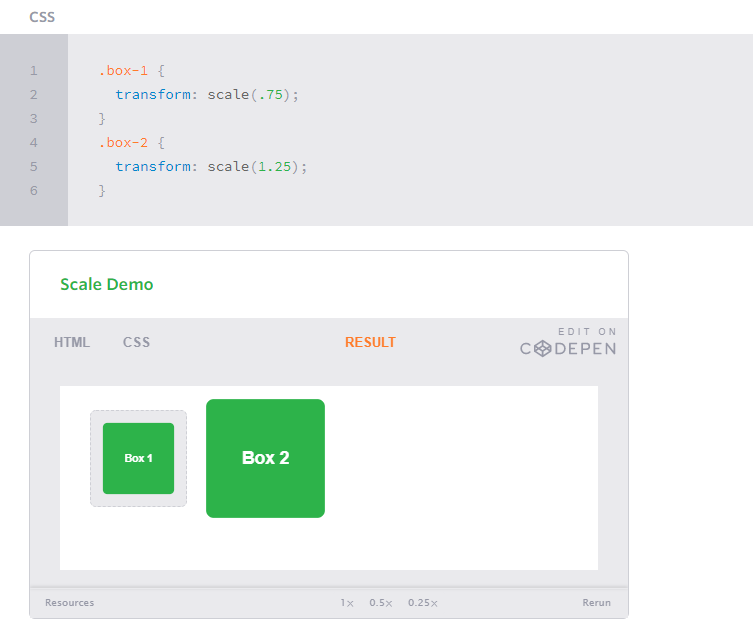Screen dimensions: 753x628
Task: Click the large green Box 2 square
Action: [265, 458]
